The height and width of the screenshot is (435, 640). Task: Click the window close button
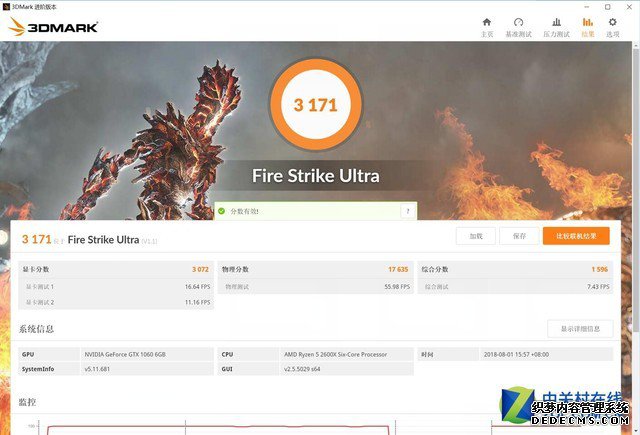pos(629,7)
